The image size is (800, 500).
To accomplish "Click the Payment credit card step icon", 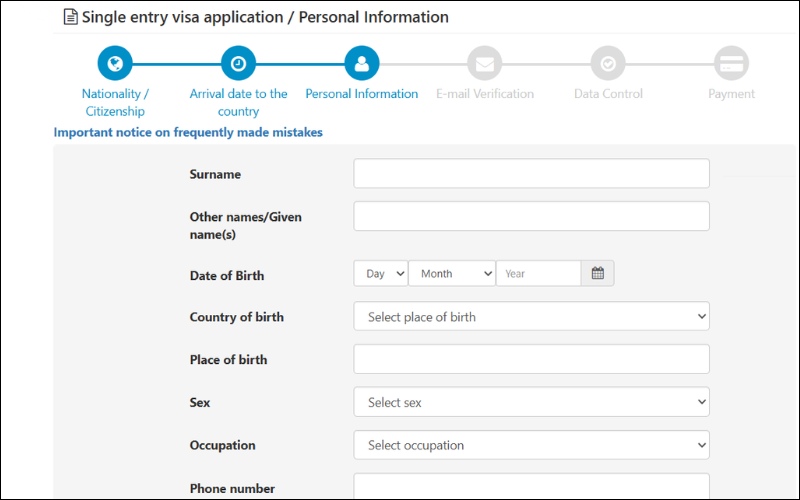I will [x=731, y=64].
